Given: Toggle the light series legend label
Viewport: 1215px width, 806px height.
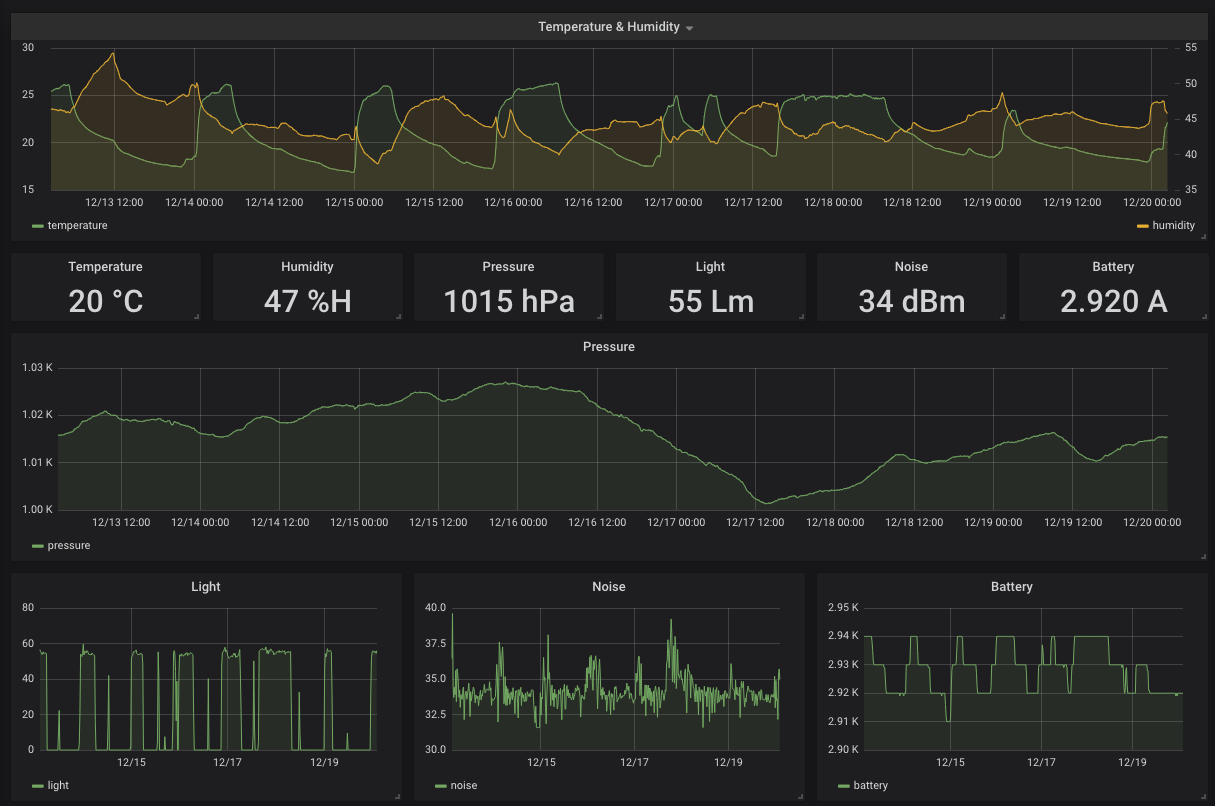Looking at the screenshot, I should [58, 786].
